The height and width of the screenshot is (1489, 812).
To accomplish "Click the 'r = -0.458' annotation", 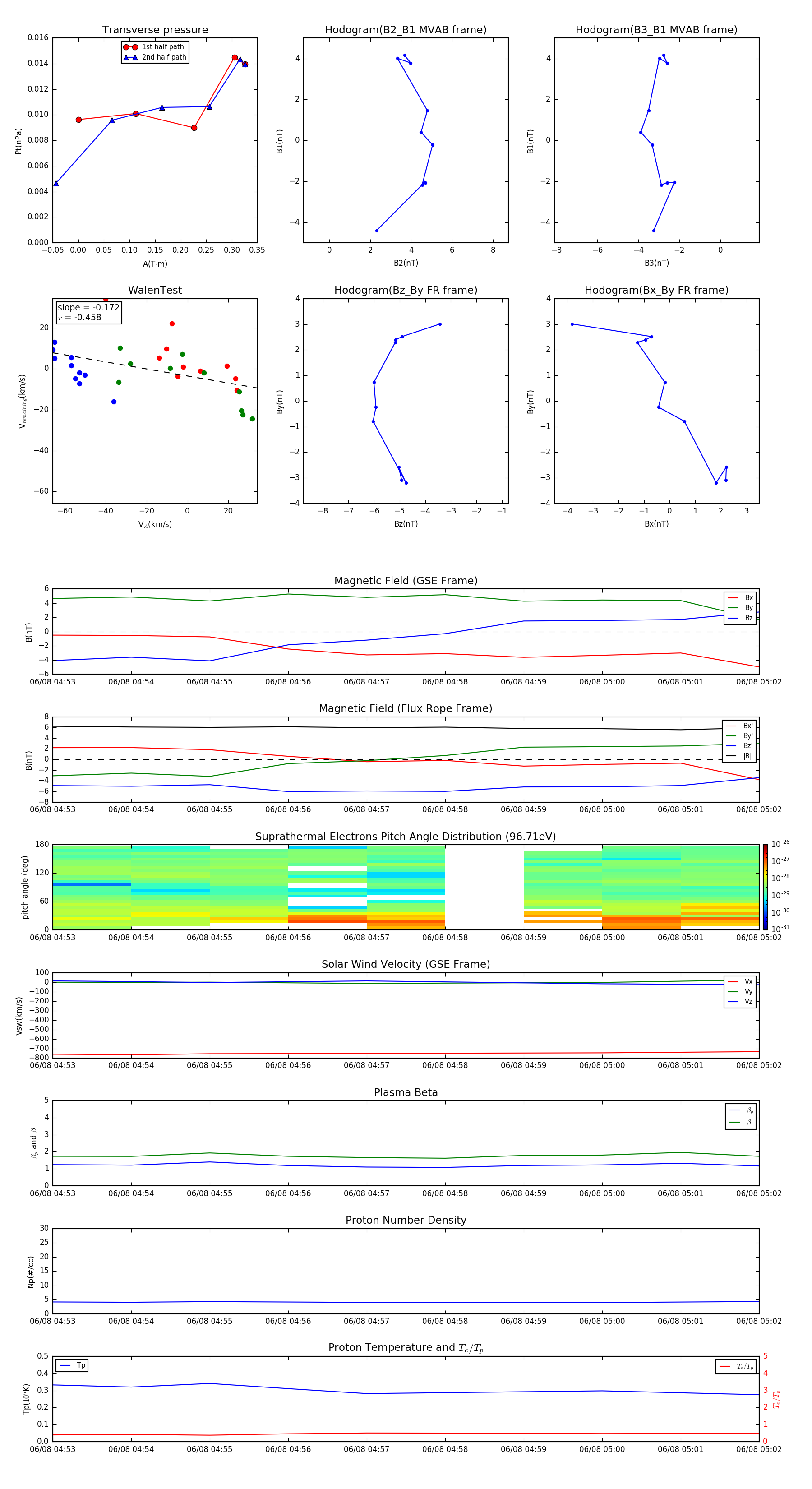I will (x=80, y=317).
